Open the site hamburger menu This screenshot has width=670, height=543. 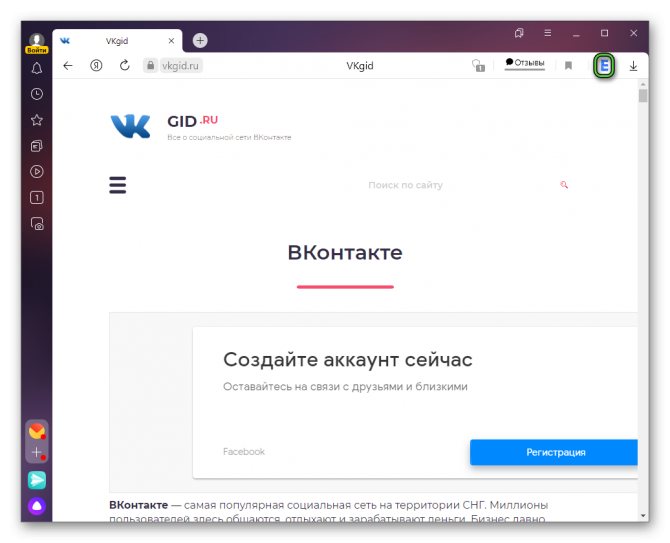click(118, 185)
